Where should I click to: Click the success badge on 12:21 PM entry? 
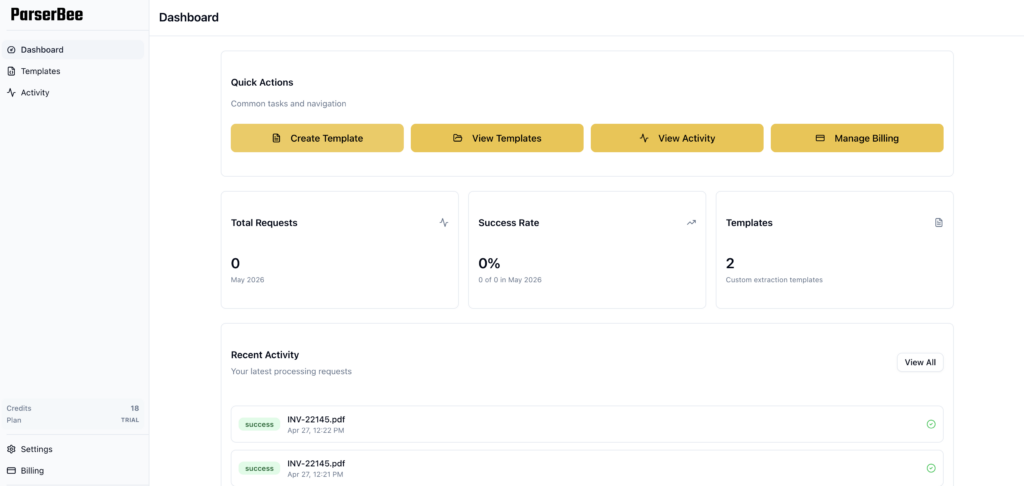point(259,468)
